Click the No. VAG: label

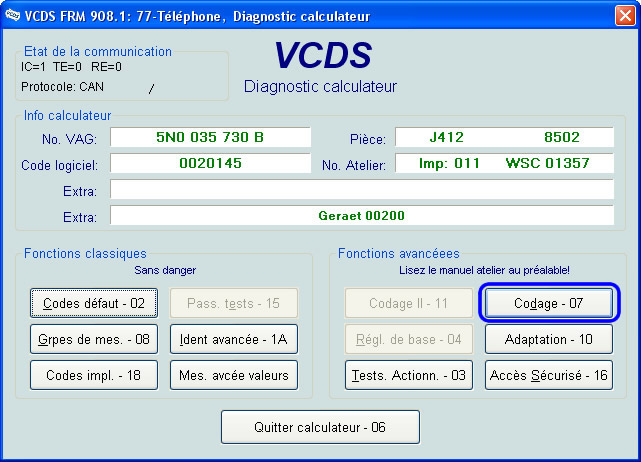point(69,139)
